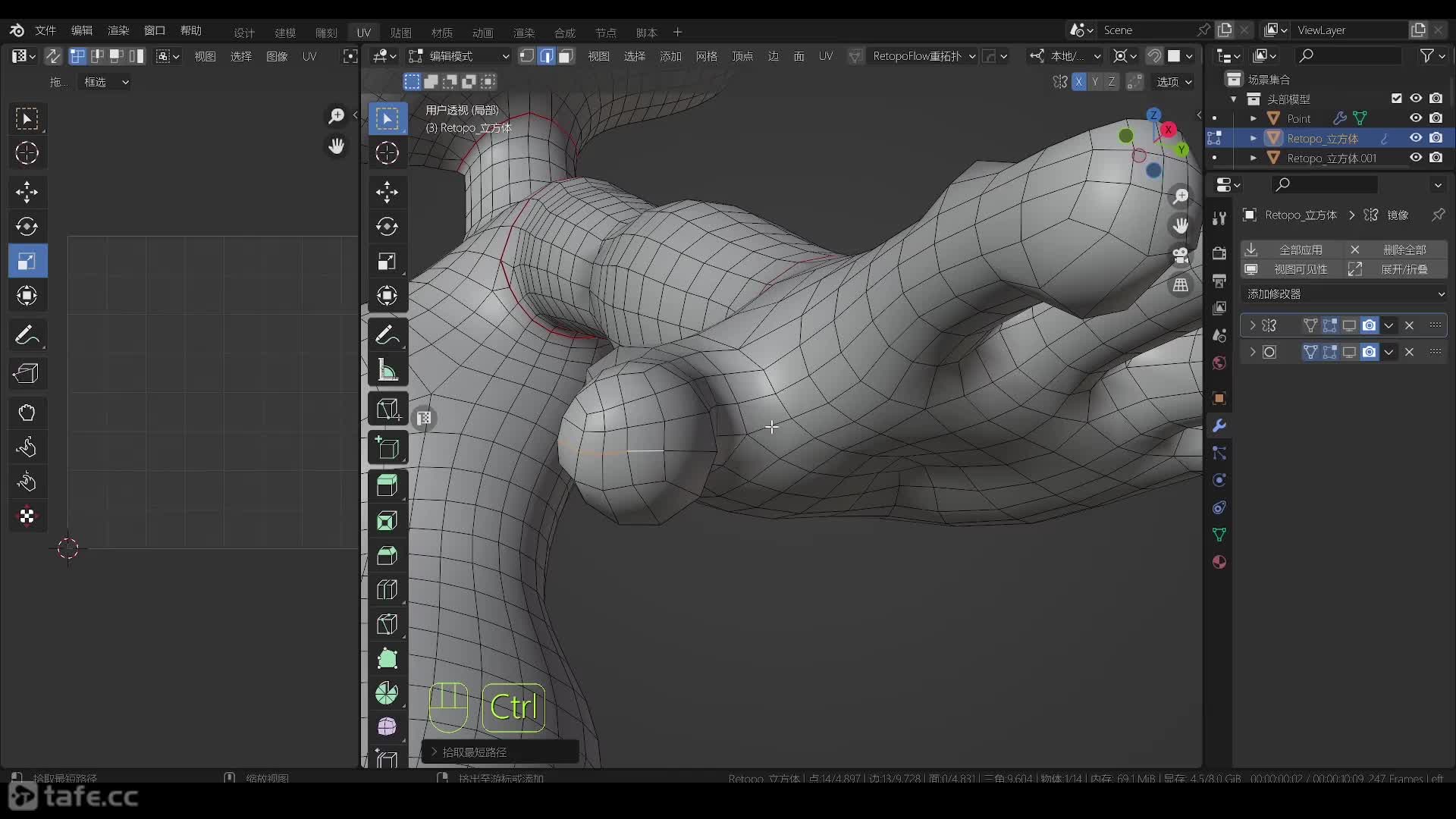Select the 3D Cursor tool in 3D viewport
Viewport: 1456px width, 819px height.
point(387,153)
